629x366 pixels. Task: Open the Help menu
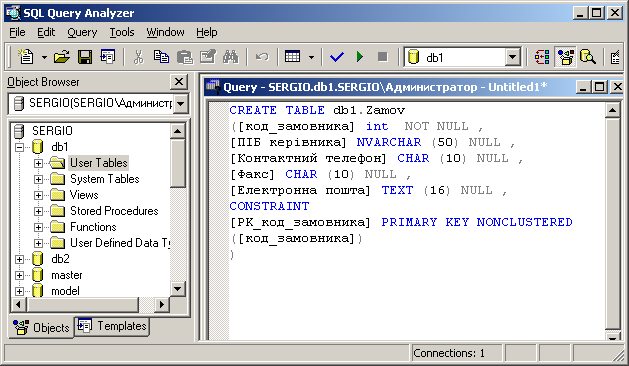tap(207, 32)
